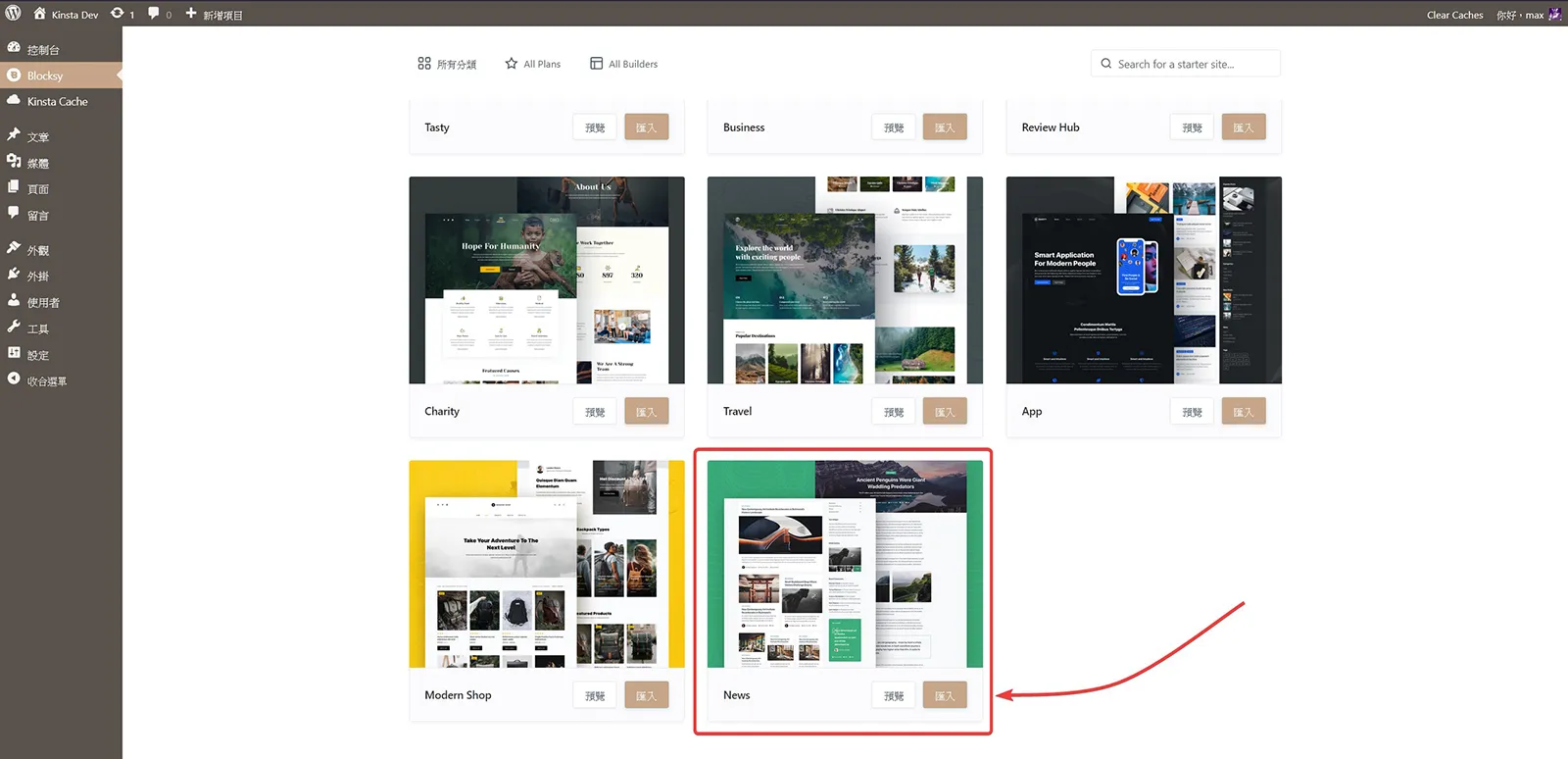Import the Business starter site

pos(945,127)
